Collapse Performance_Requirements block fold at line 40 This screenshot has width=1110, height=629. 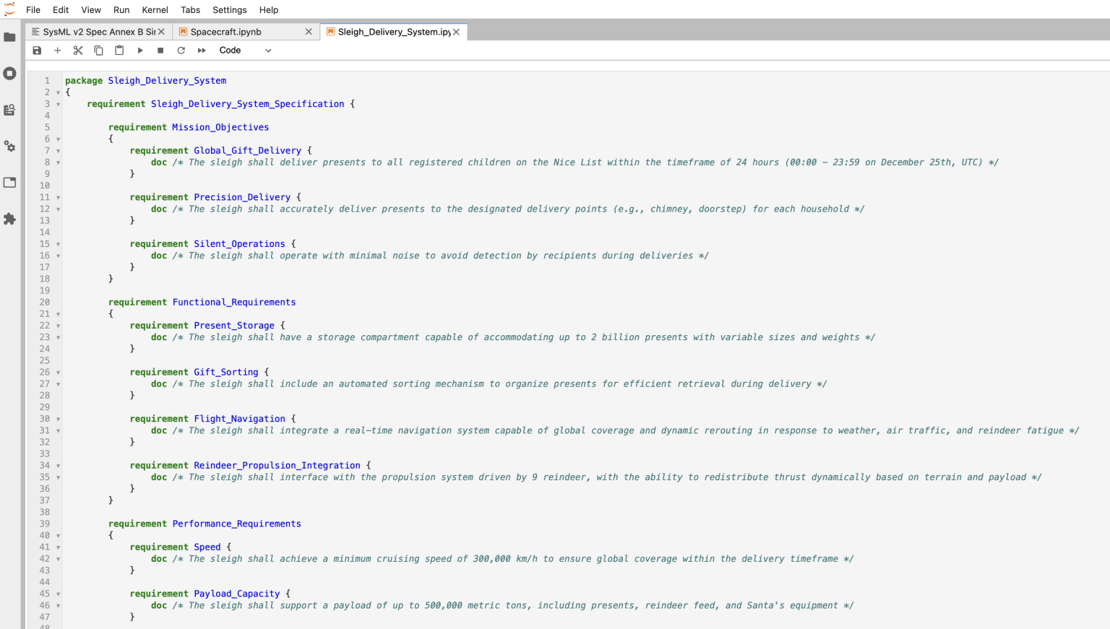coord(58,536)
